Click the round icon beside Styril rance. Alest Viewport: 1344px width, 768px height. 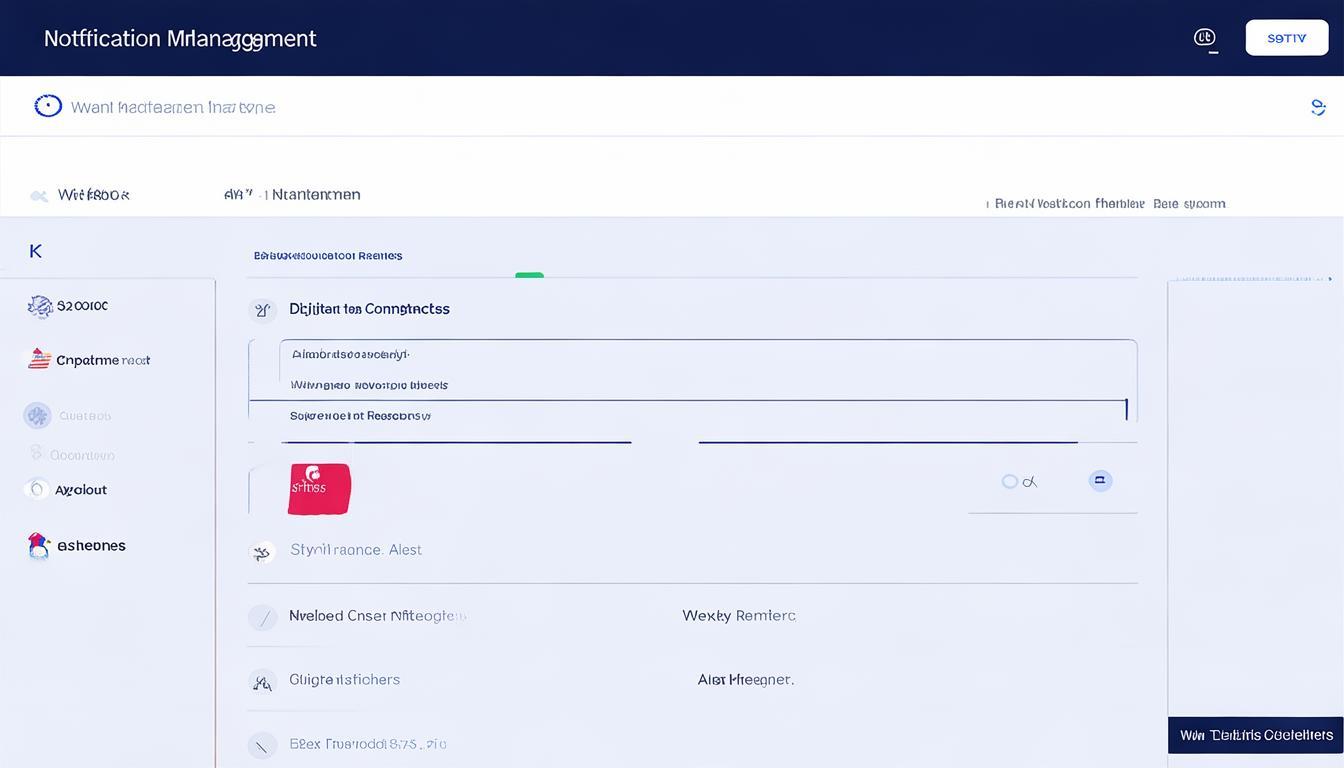pos(262,551)
